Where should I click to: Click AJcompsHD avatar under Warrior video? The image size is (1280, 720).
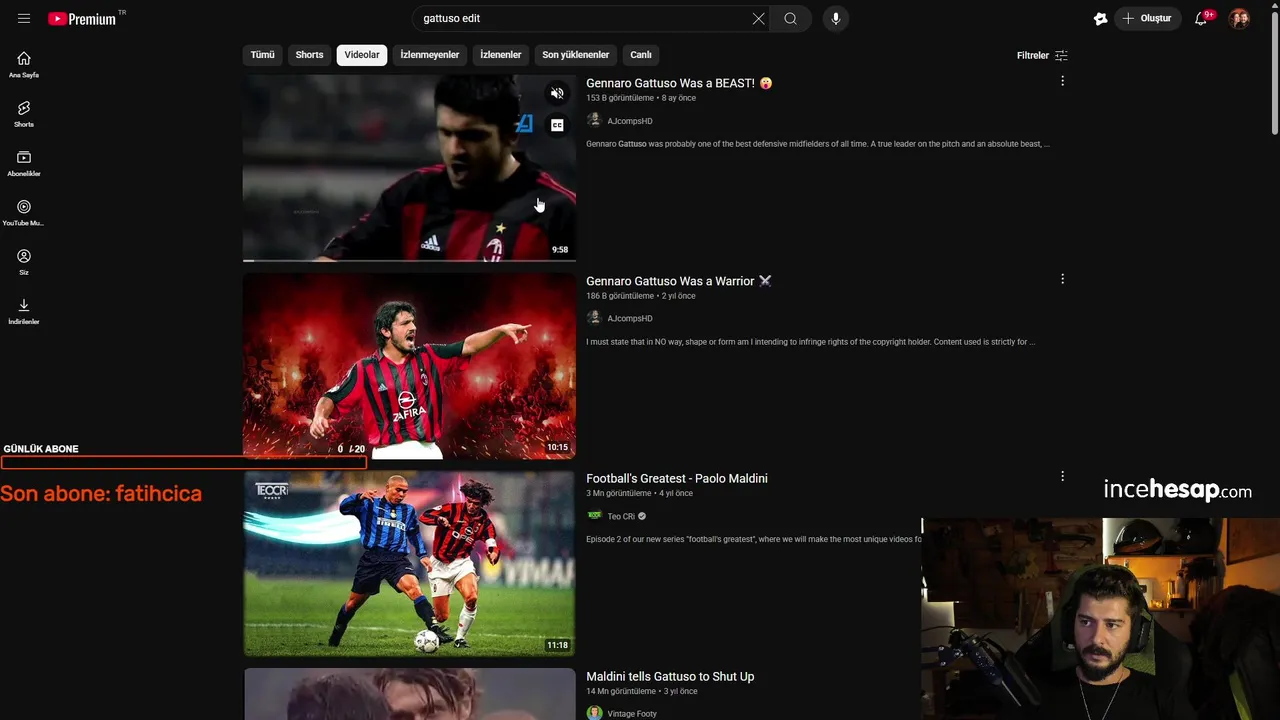point(594,318)
